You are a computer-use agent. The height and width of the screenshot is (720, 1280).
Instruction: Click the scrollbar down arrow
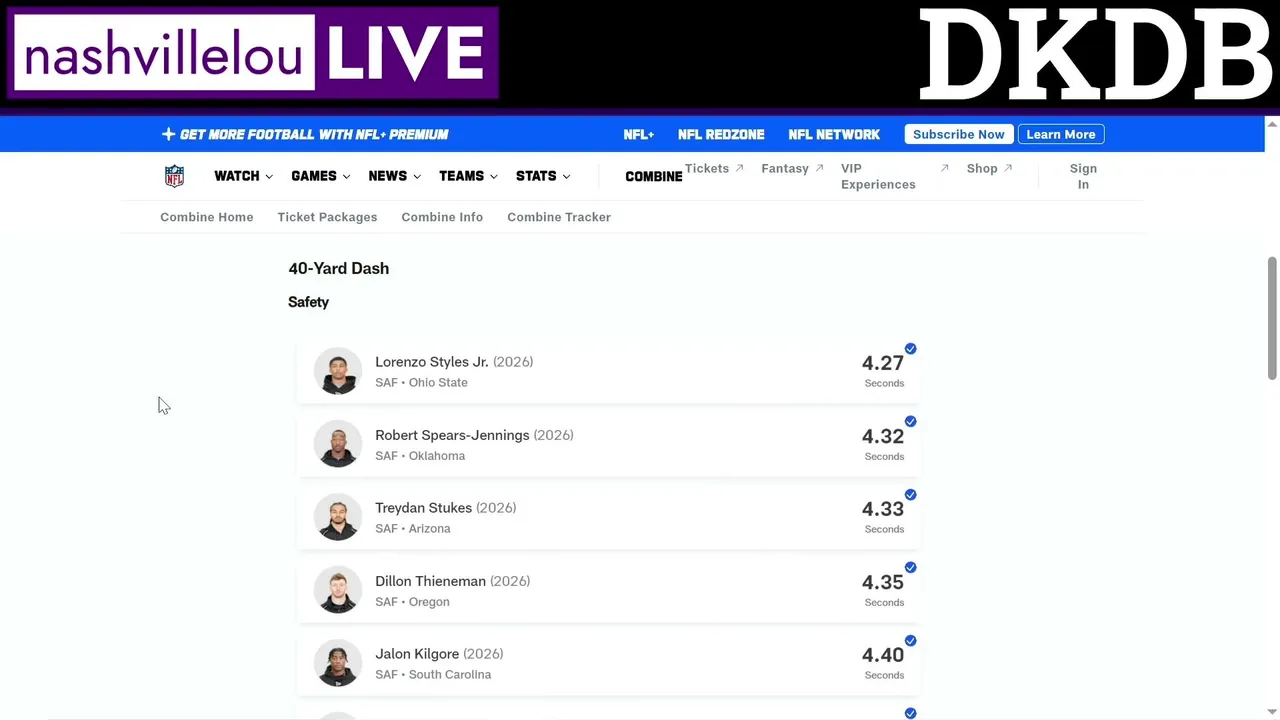pyautogui.click(x=1272, y=711)
